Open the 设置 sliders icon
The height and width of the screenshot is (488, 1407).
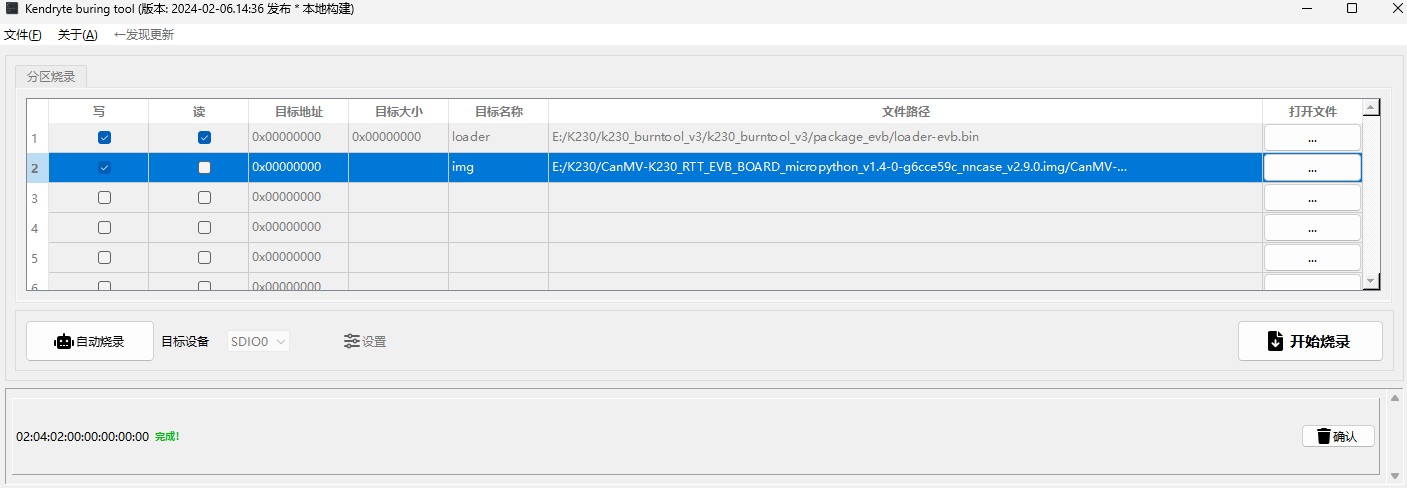click(351, 341)
